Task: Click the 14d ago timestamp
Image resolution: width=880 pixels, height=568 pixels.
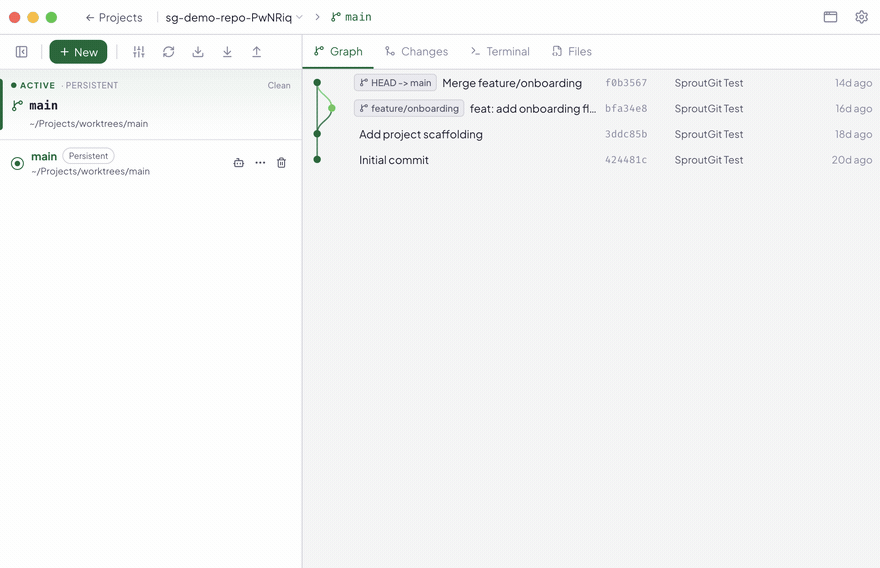Action: [x=853, y=83]
